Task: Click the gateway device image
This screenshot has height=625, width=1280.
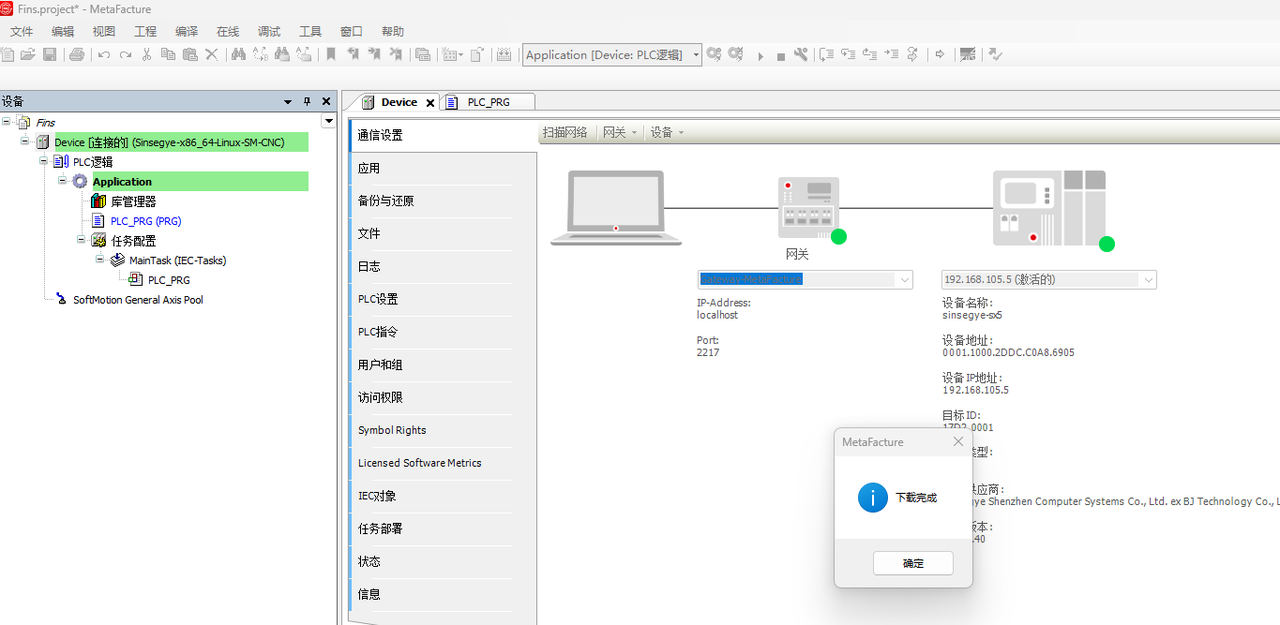Action: (809, 209)
